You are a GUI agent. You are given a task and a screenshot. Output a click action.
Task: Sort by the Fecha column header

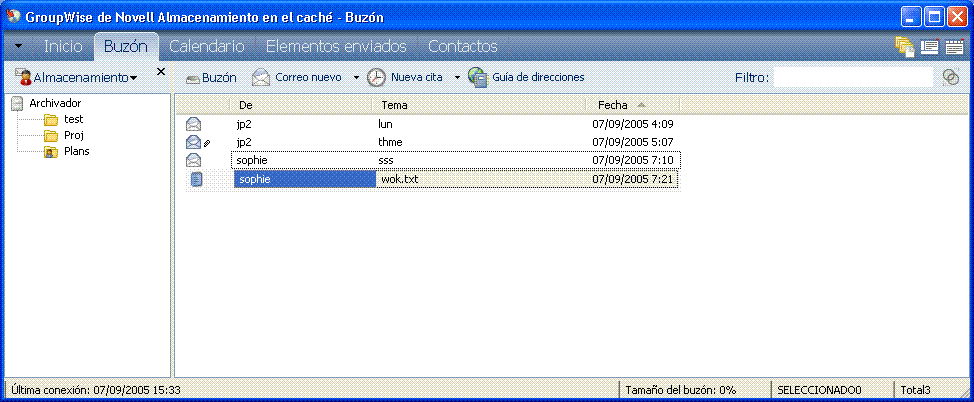[x=633, y=105]
